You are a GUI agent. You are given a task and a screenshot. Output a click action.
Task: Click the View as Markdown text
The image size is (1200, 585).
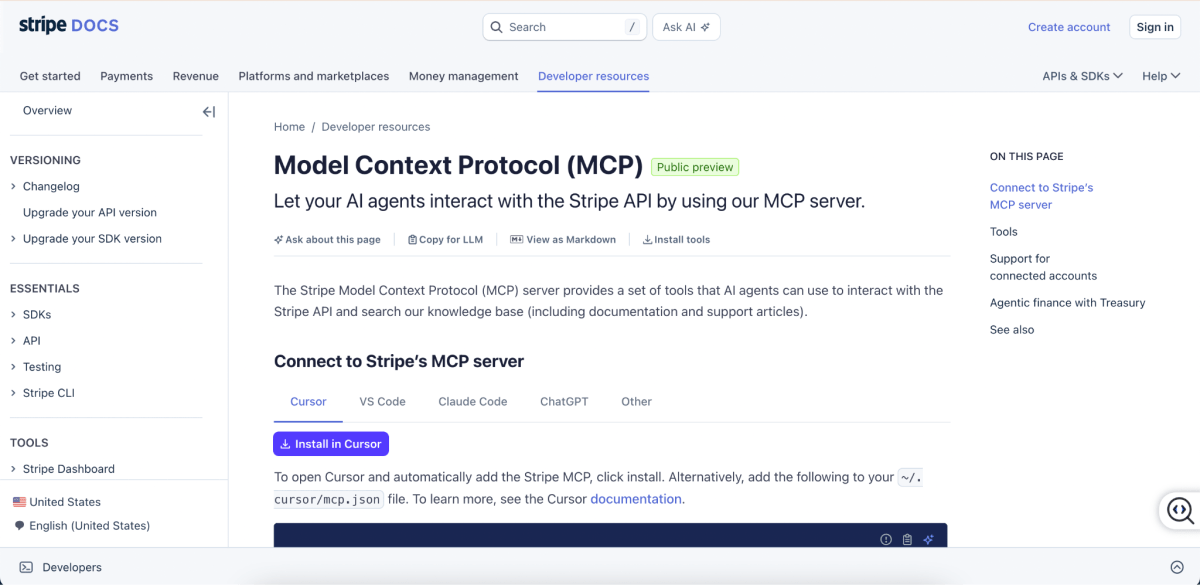click(571, 240)
